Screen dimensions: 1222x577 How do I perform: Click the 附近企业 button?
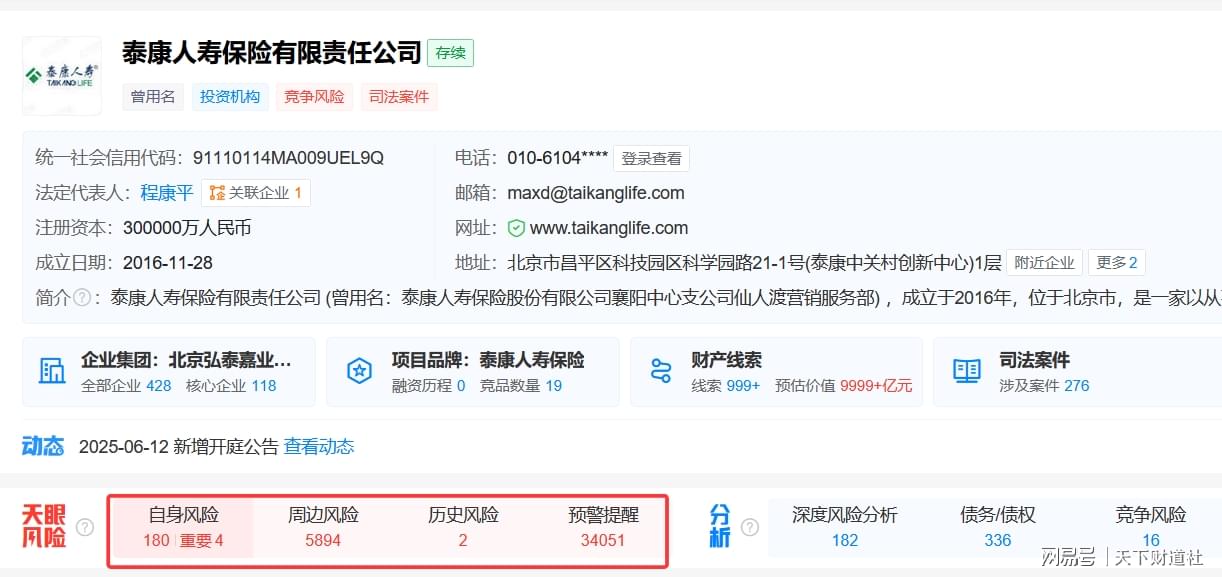(x=1045, y=263)
